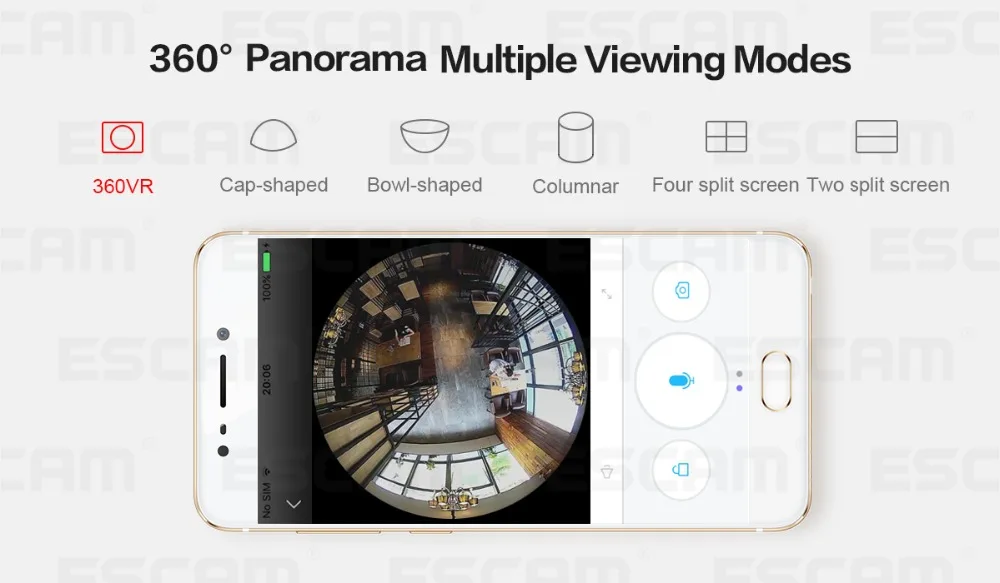Select the 360VR viewing mode icon

122,137
